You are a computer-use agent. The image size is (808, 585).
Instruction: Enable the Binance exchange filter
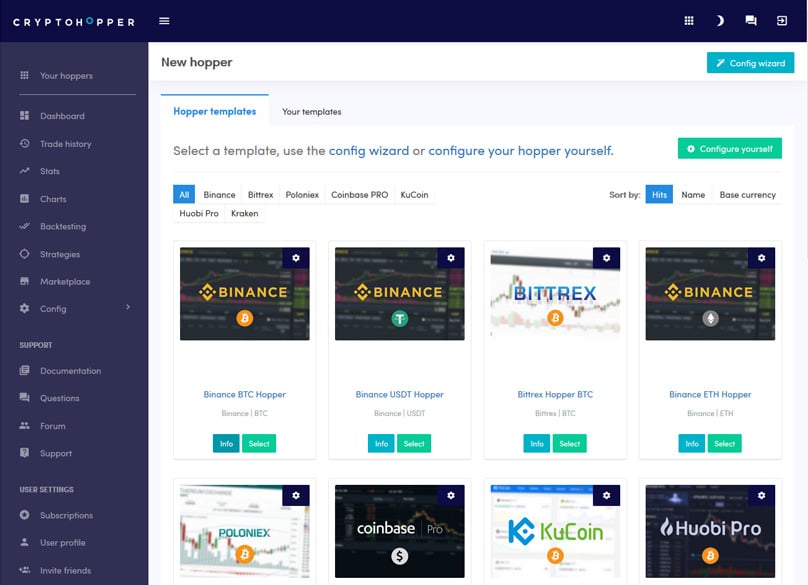tap(220, 194)
